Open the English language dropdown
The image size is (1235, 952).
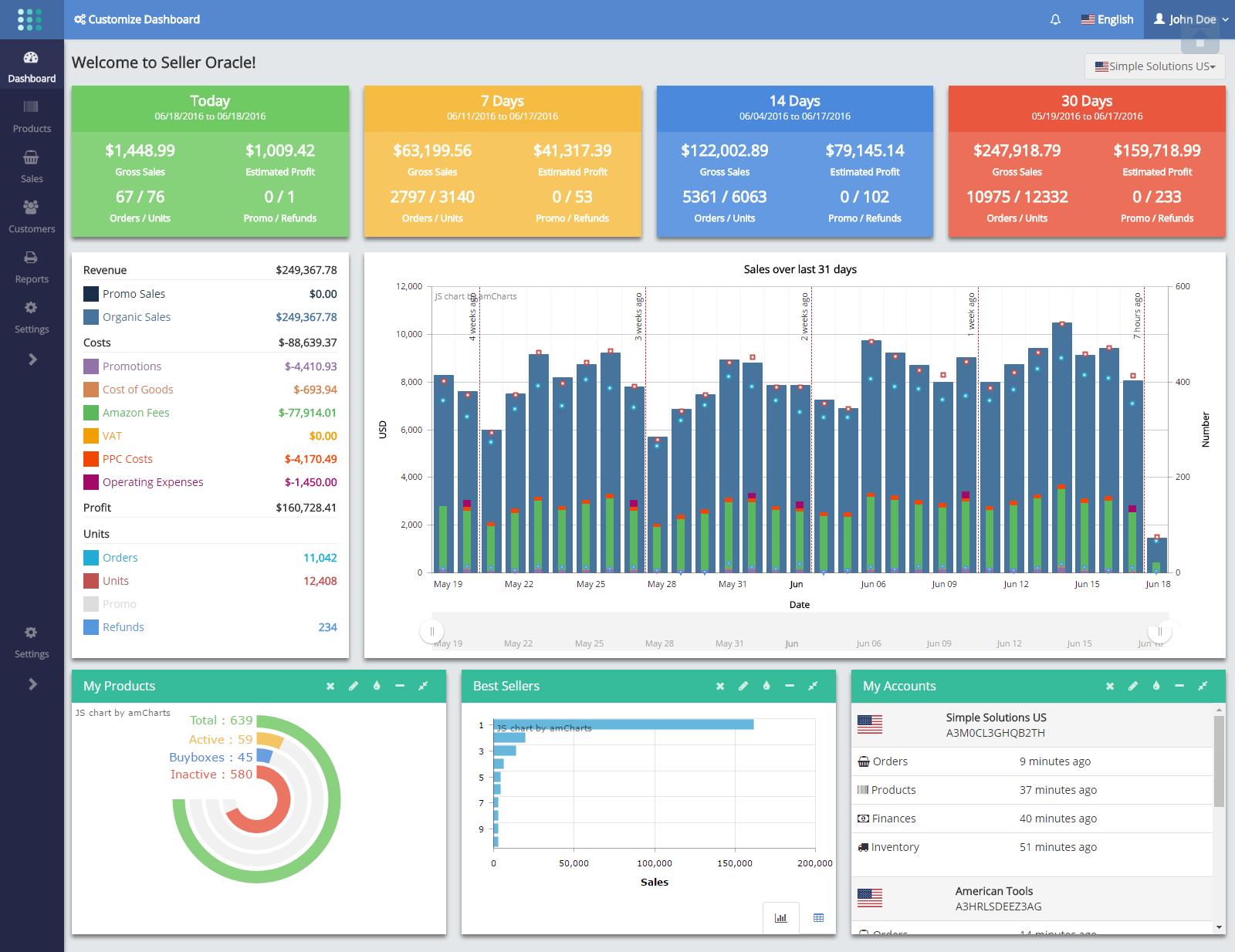1107,19
